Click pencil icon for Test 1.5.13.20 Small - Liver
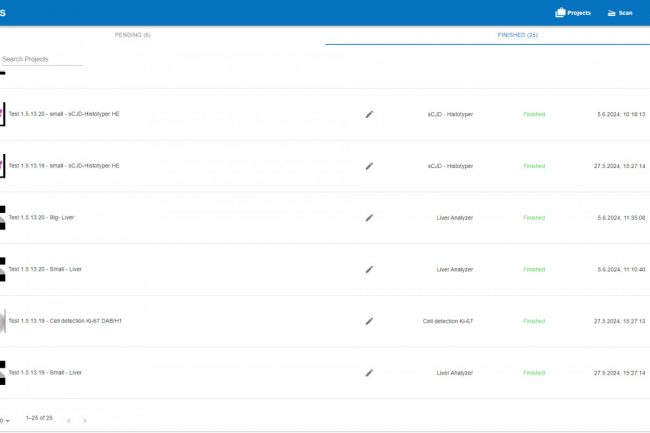Image resolution: width=650 pixels, height=433 pixels. [x=369, y=270]
